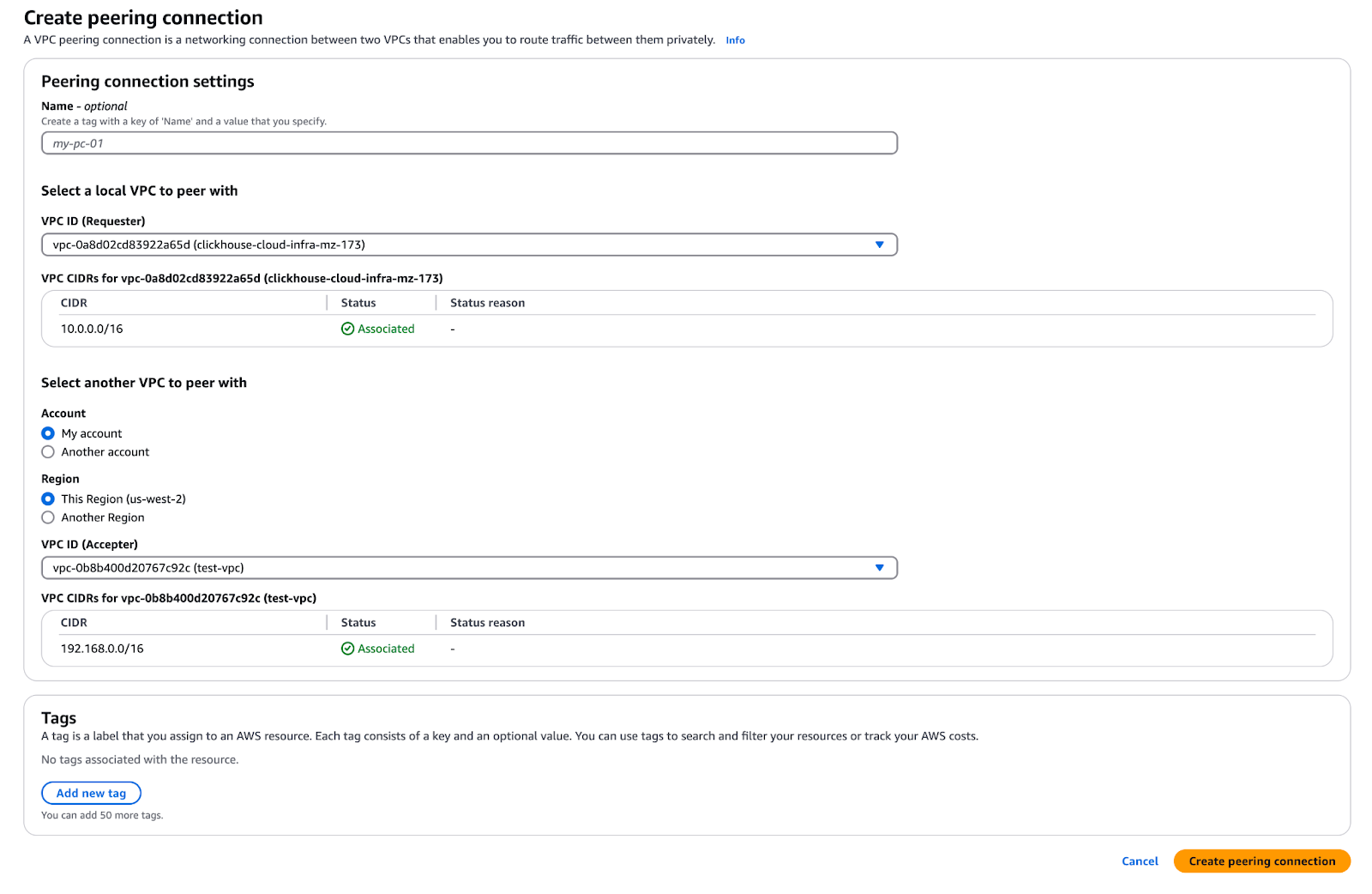Switch to Another Region option
The height and width of the screenshot is (894, 1372).
pyautogui.click(x=48, y=517)
